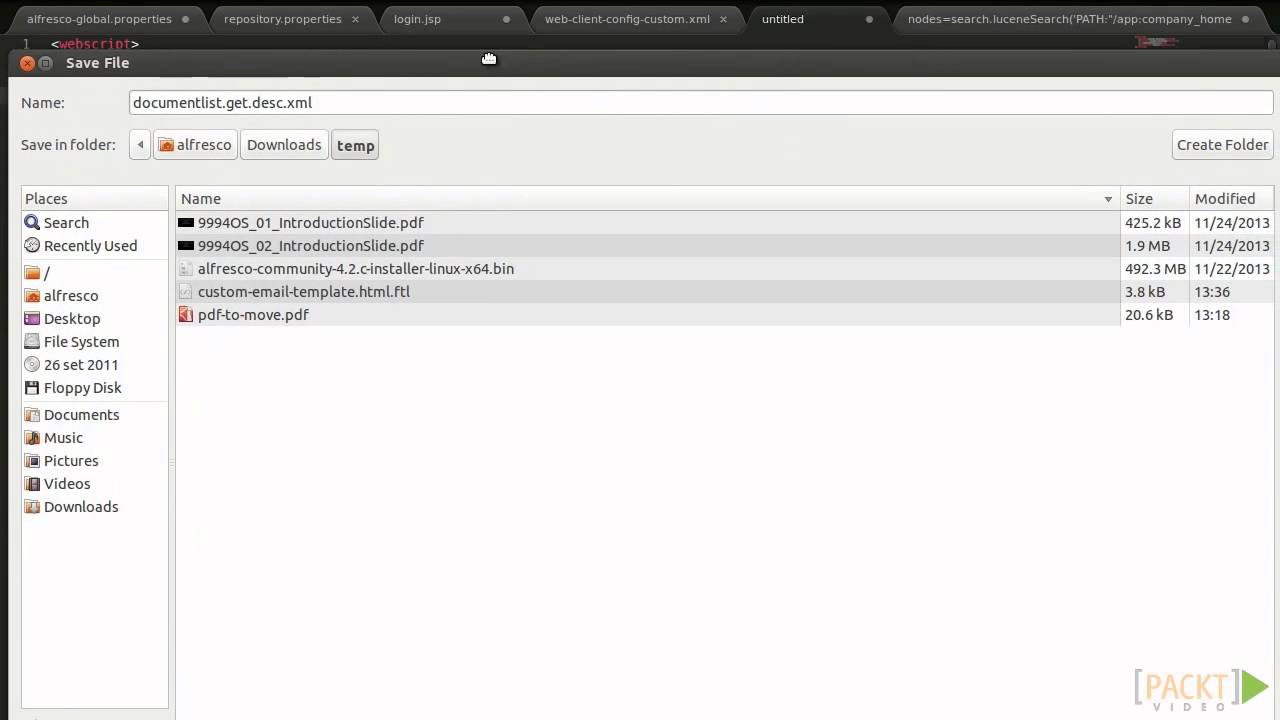Screen dimensions: 1280x720
Task: Click the Places panel header
Action: 95,199
